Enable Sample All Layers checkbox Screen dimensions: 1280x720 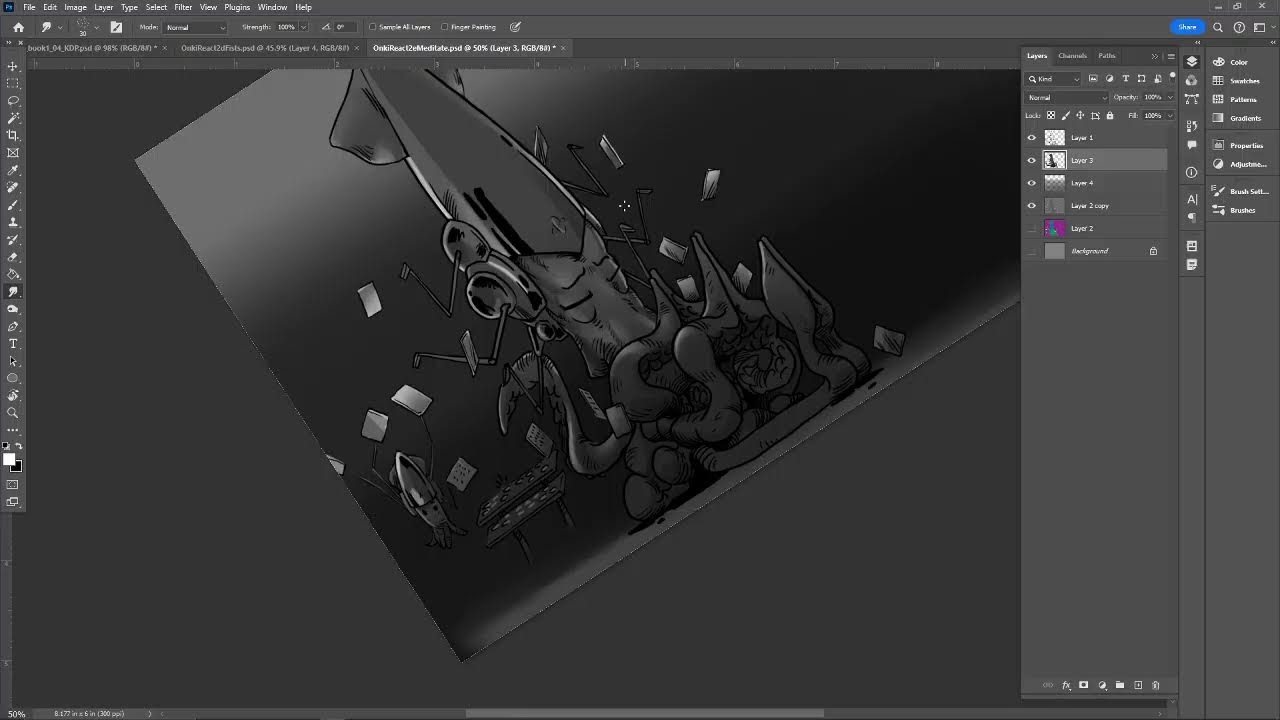coord(373,27)
